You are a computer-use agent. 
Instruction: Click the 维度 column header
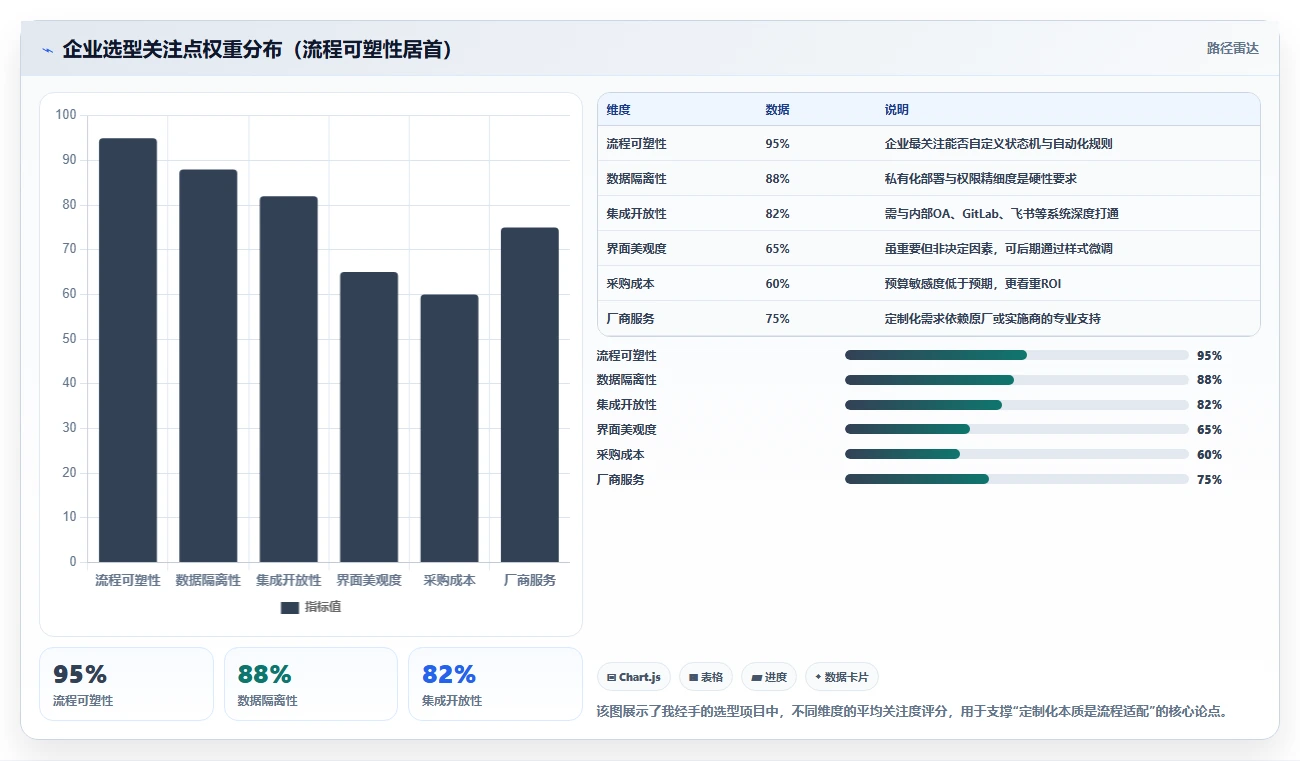(618, 110)
